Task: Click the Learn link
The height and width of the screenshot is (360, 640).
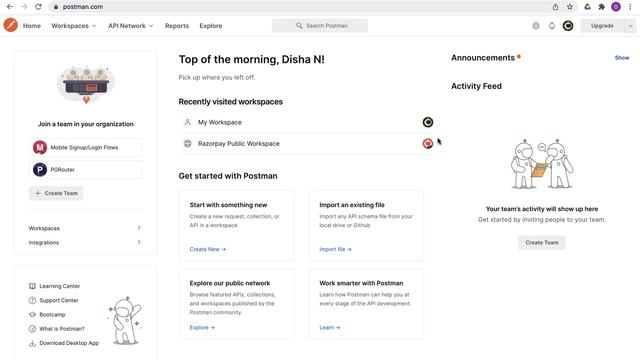Action: click(x=329, y=327)
